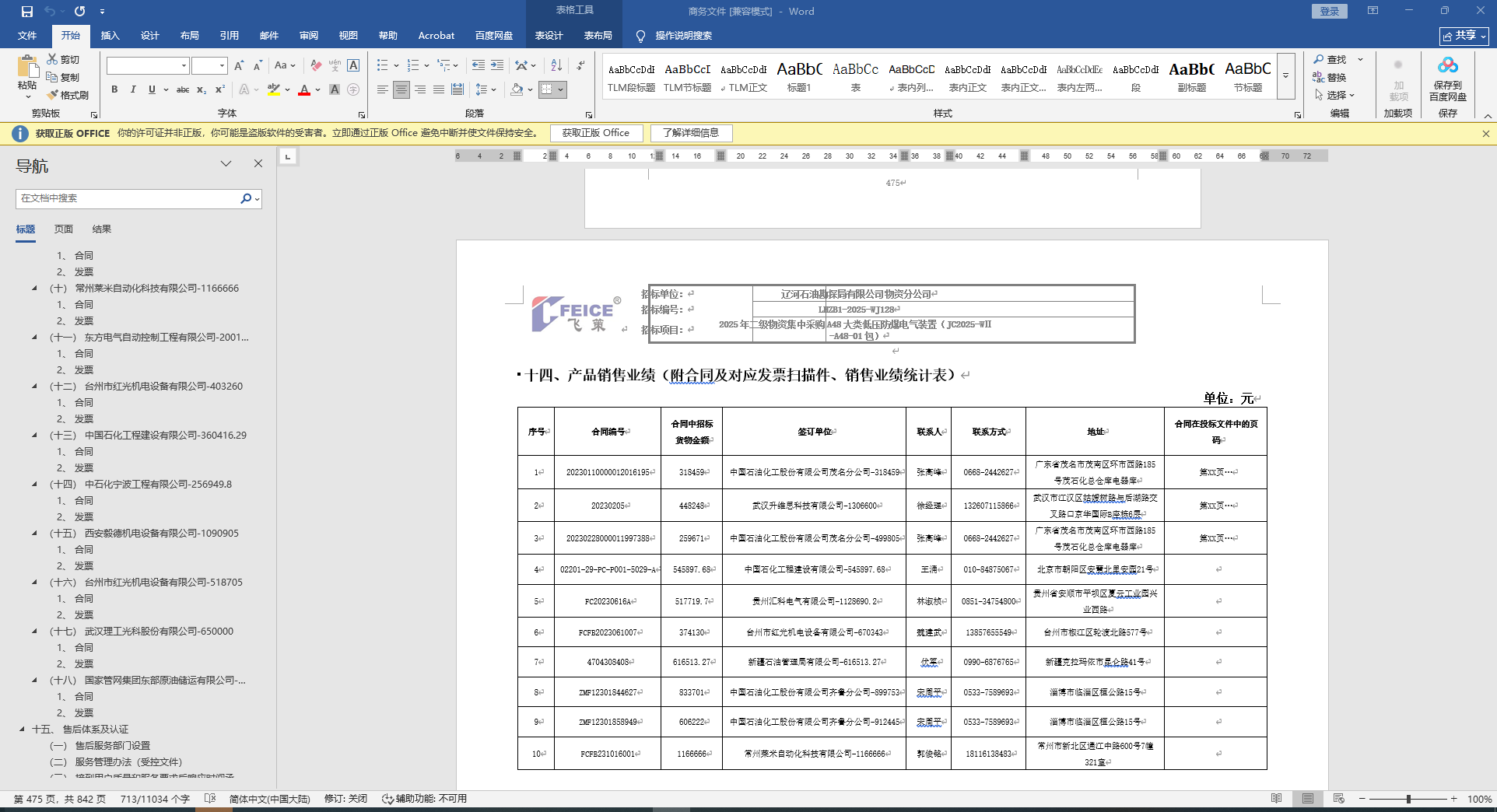The image size is (1497, 812).
Task: Click the clear formatting eraser icon
Action: (315, 65)
